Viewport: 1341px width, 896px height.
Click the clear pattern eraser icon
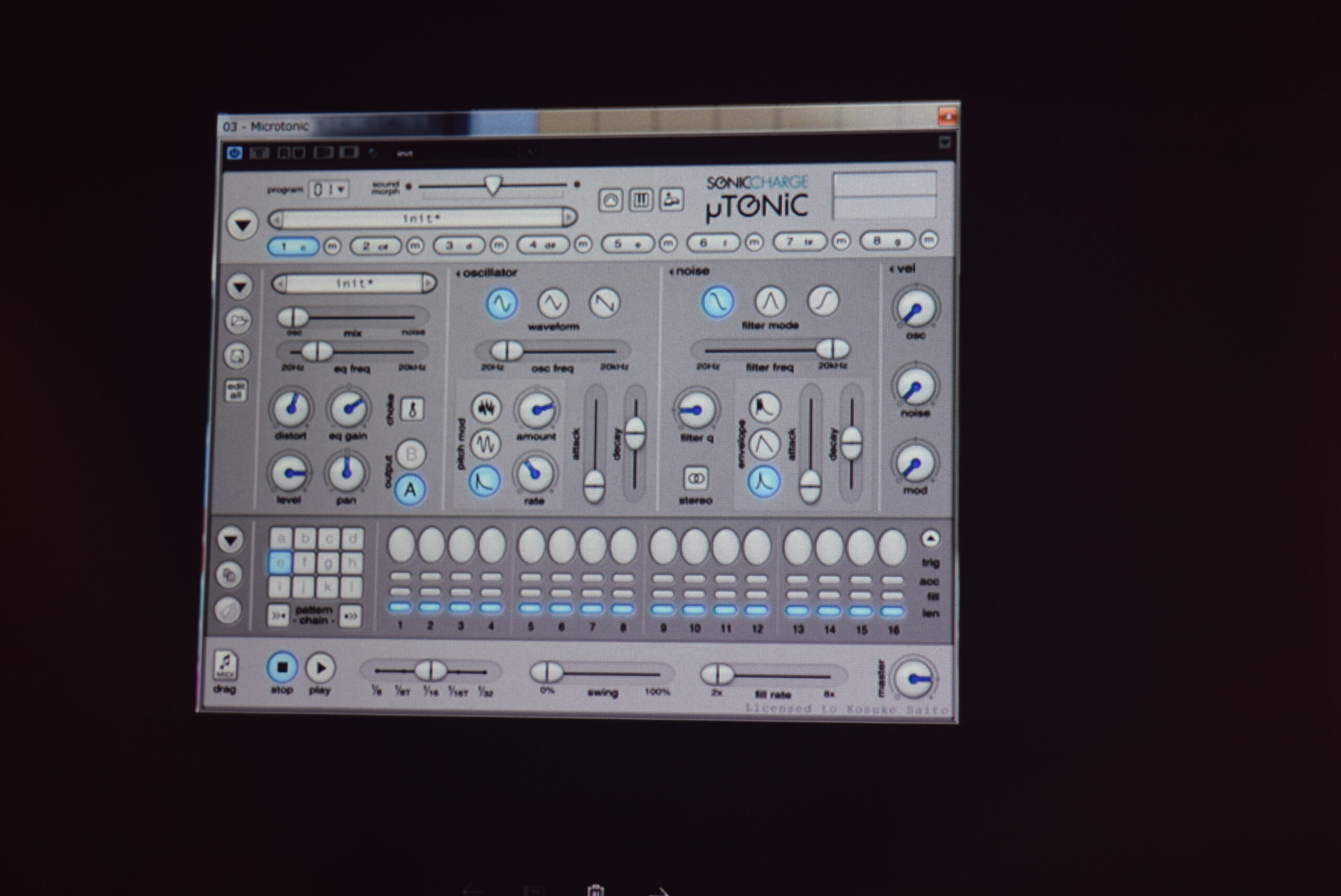pos(227,610)
